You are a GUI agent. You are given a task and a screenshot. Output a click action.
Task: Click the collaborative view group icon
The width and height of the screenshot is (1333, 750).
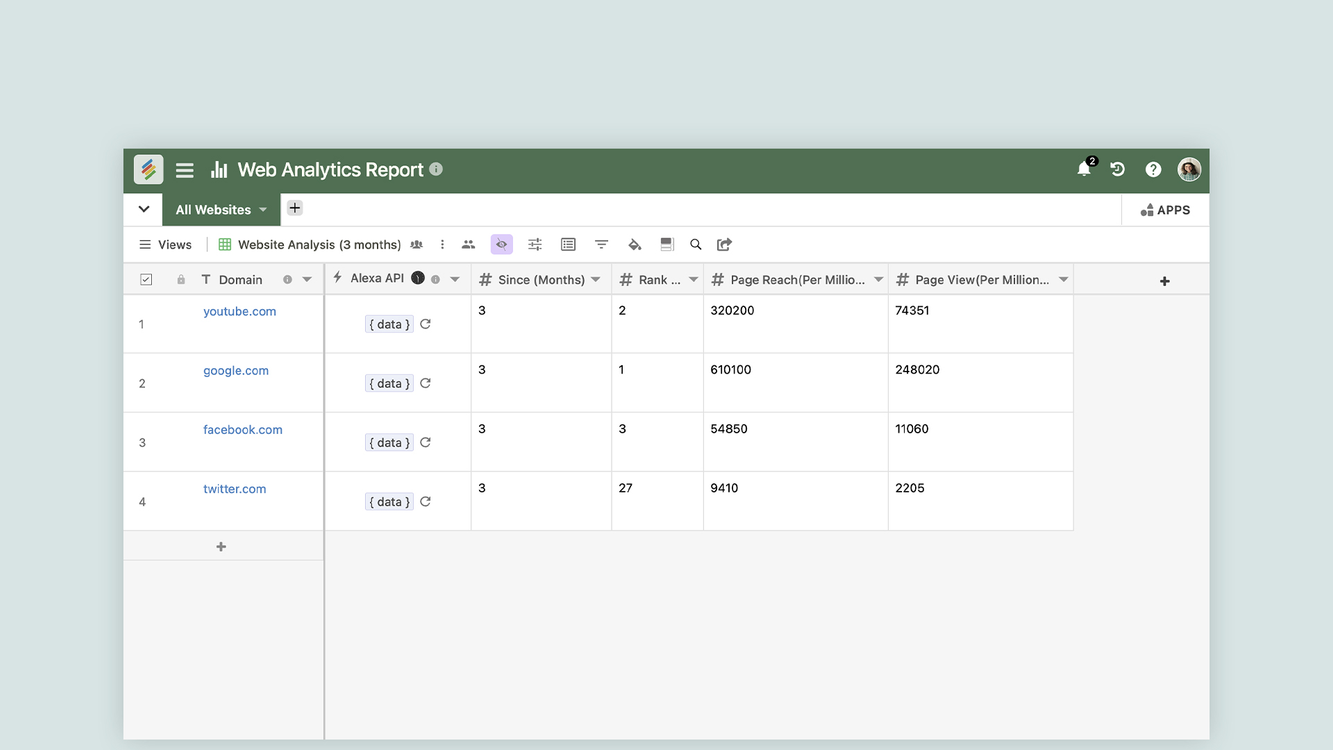[x=416, y=244]
